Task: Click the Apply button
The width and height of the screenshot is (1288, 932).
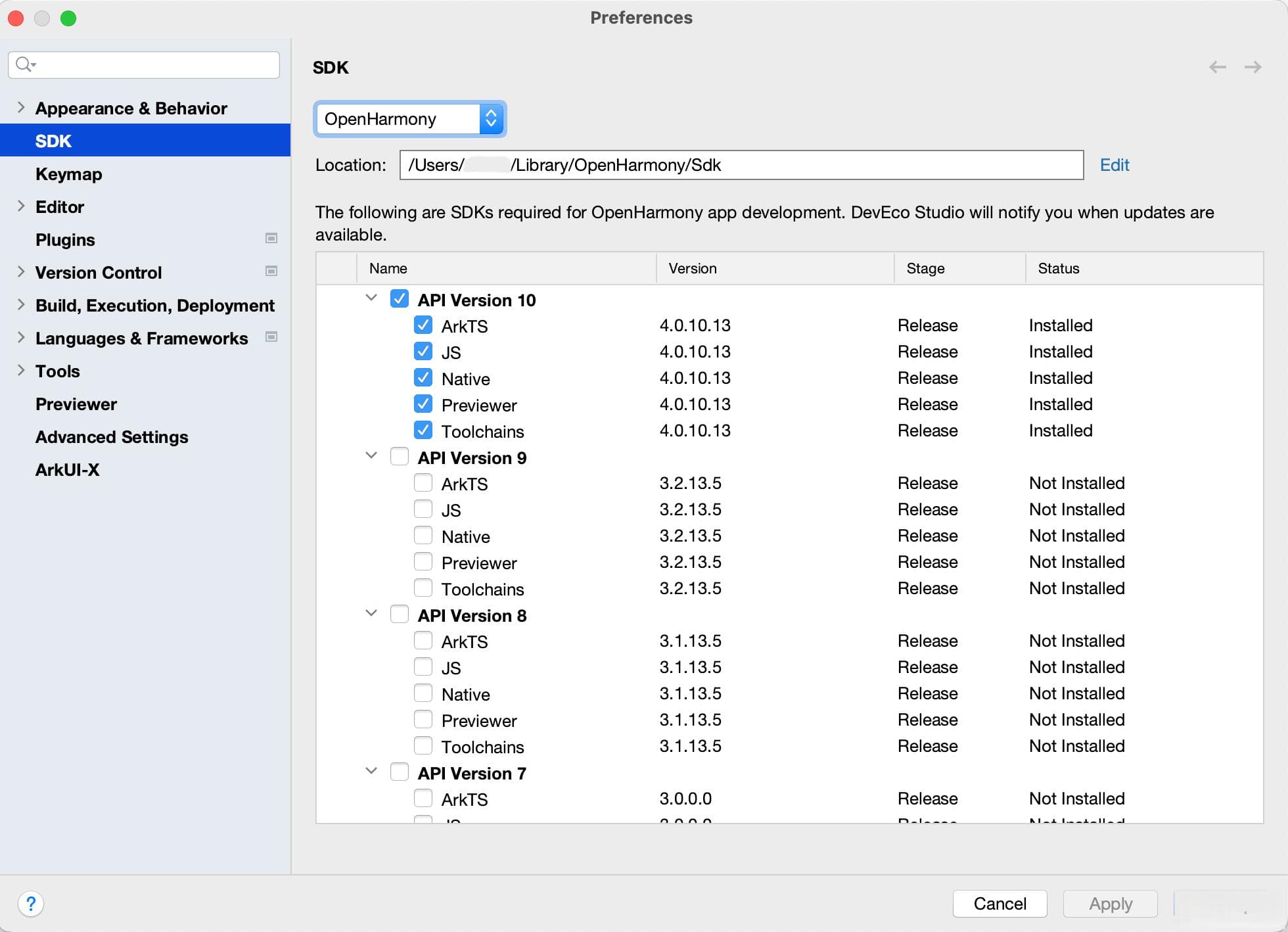Action: point(1111,904)
